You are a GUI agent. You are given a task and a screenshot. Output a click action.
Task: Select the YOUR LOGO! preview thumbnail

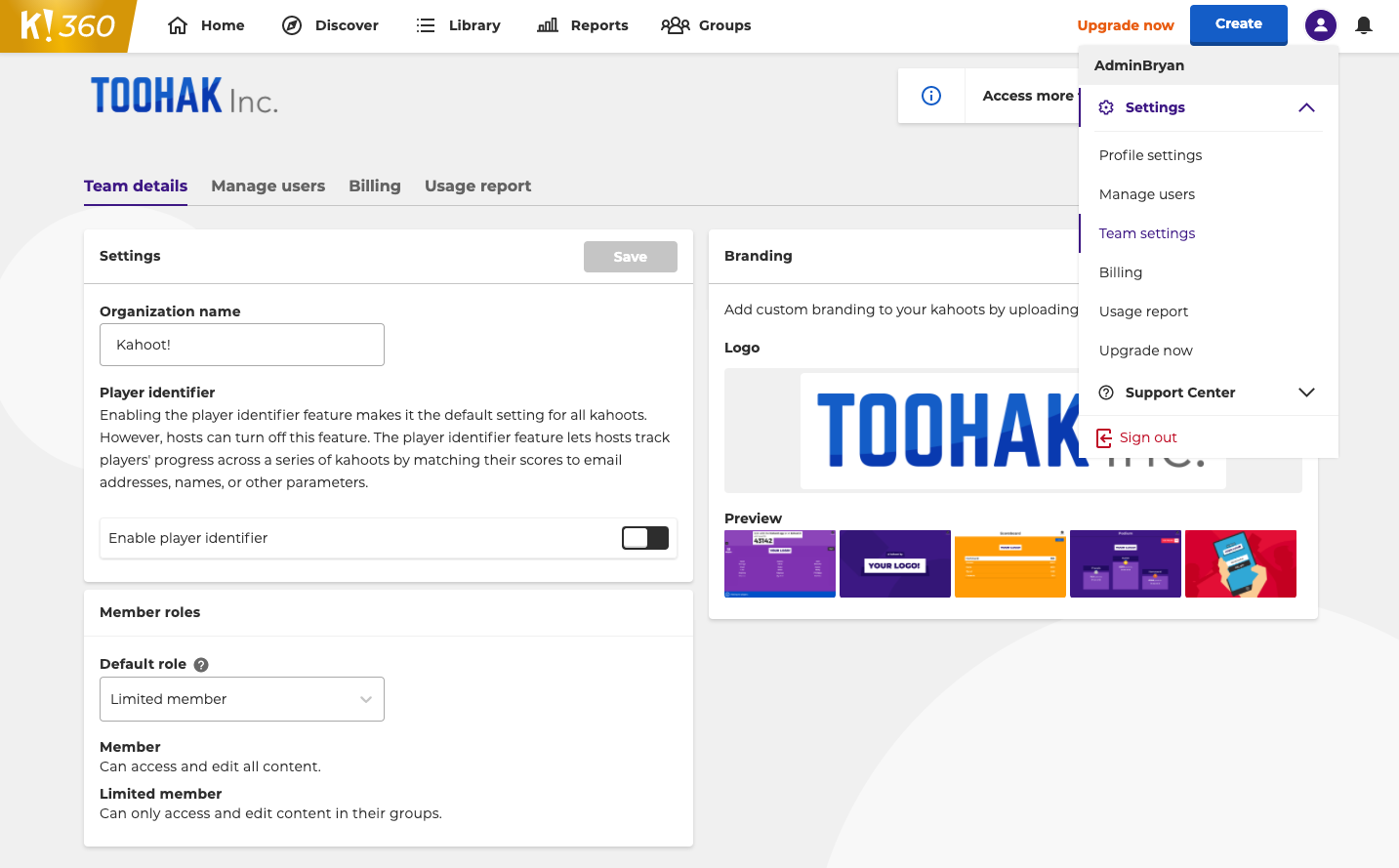(x=895, y=563)
